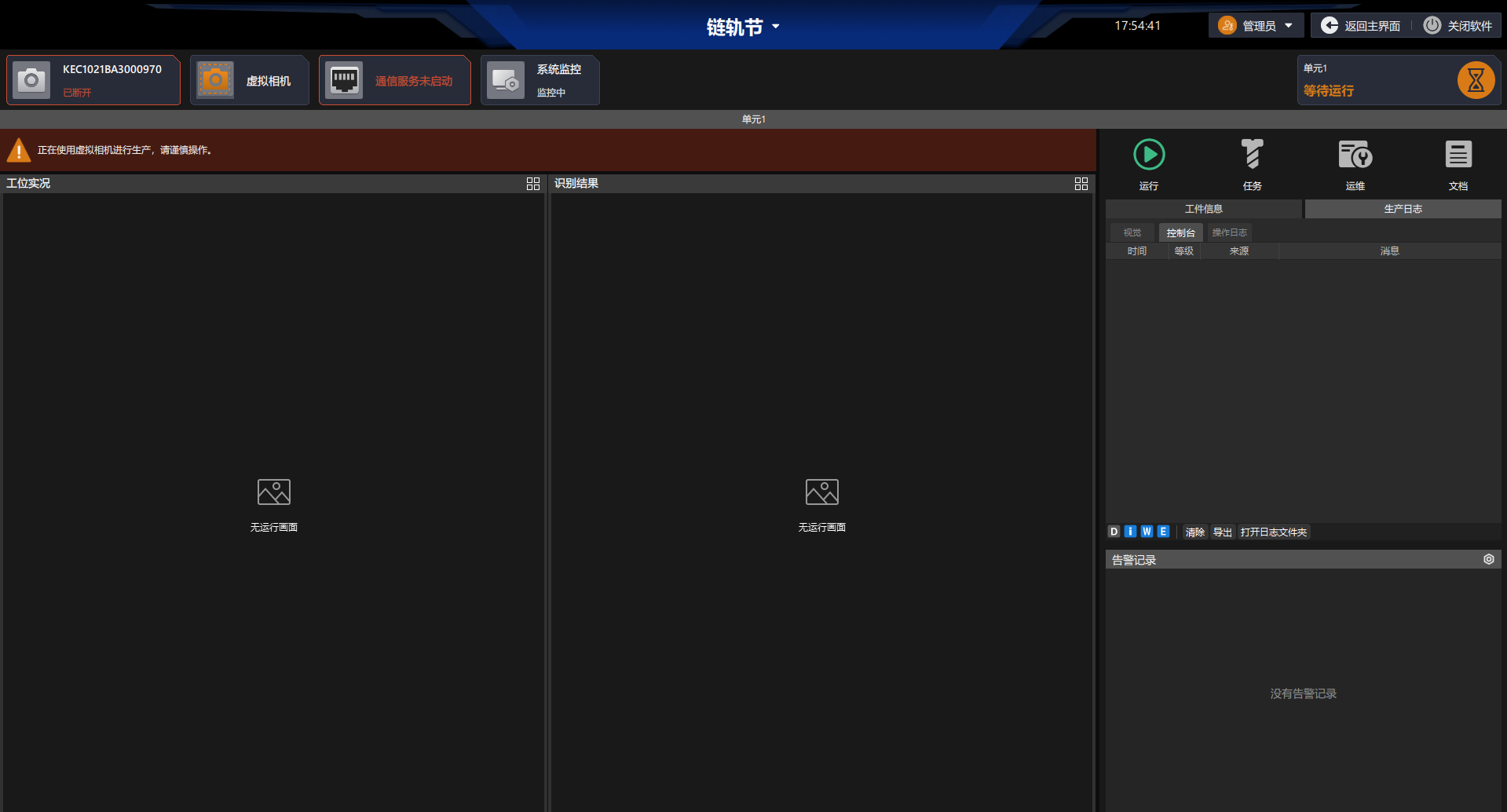This screenshot has width=1507, height=812.
Task: Click the camera status icon for KEC1021BA3000970
Action: pos(31,79)
